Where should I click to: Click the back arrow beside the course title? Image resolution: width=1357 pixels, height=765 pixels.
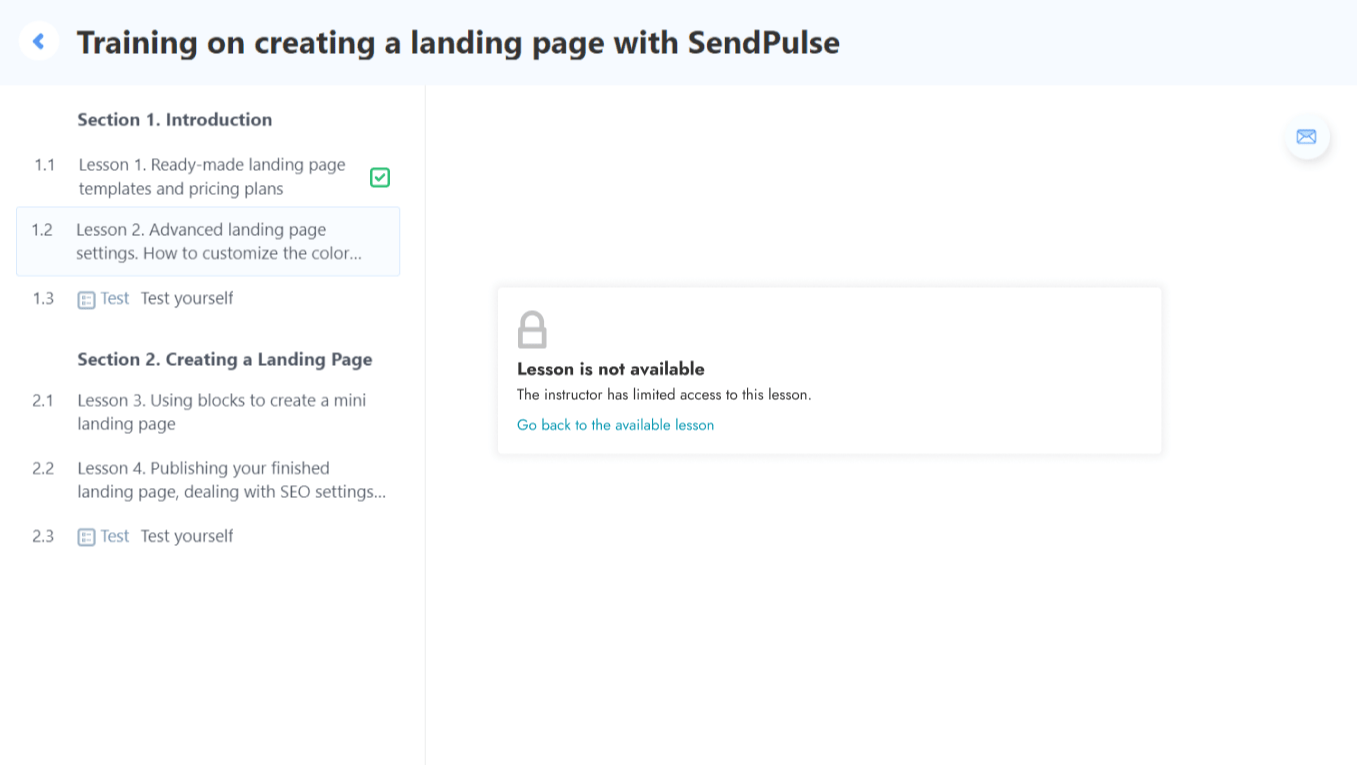[39, 41]
